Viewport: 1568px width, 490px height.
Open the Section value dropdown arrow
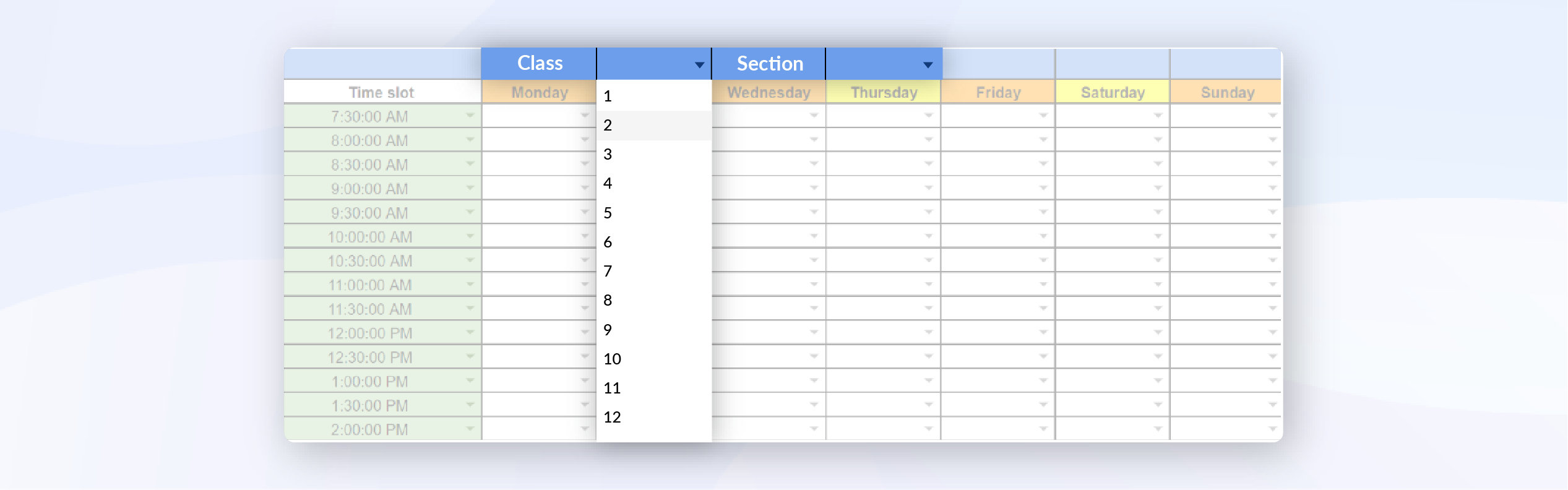click(928, 65)
